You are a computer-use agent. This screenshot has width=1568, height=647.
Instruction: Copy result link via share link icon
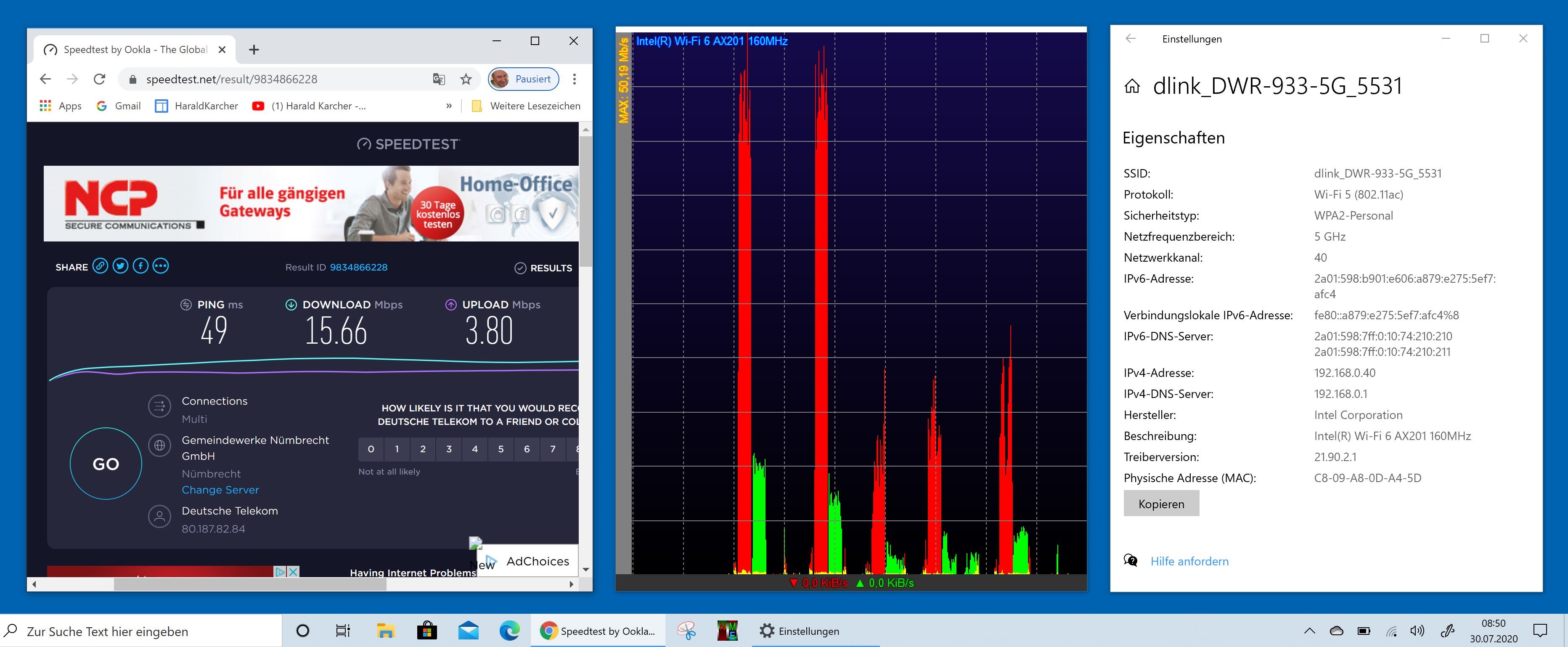(x=101, y=267)
